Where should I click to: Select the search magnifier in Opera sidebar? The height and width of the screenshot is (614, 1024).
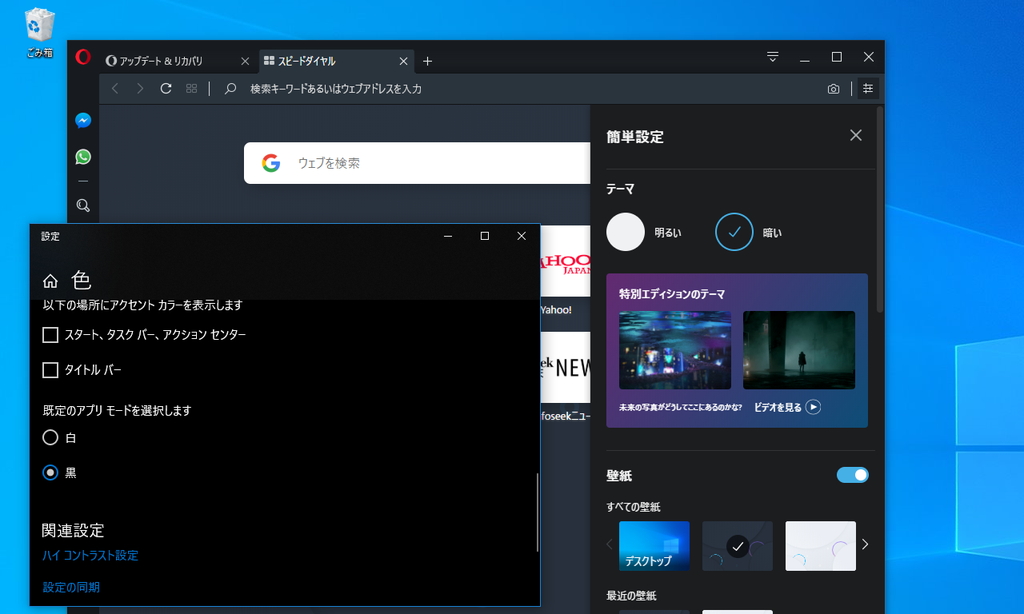(x=83, y=205)
